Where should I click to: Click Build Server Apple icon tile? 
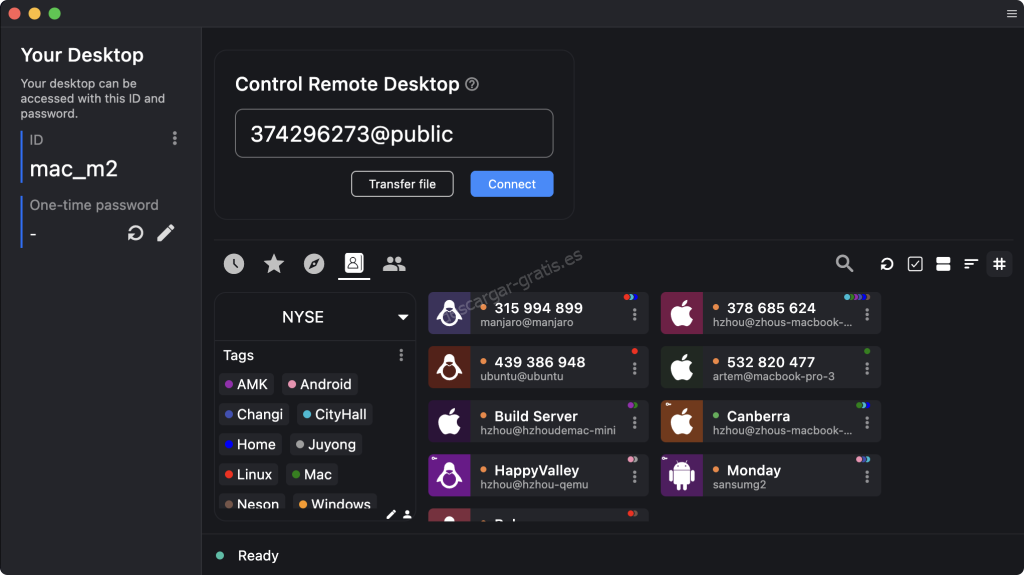pyautogui.click(x=449, y=421)
